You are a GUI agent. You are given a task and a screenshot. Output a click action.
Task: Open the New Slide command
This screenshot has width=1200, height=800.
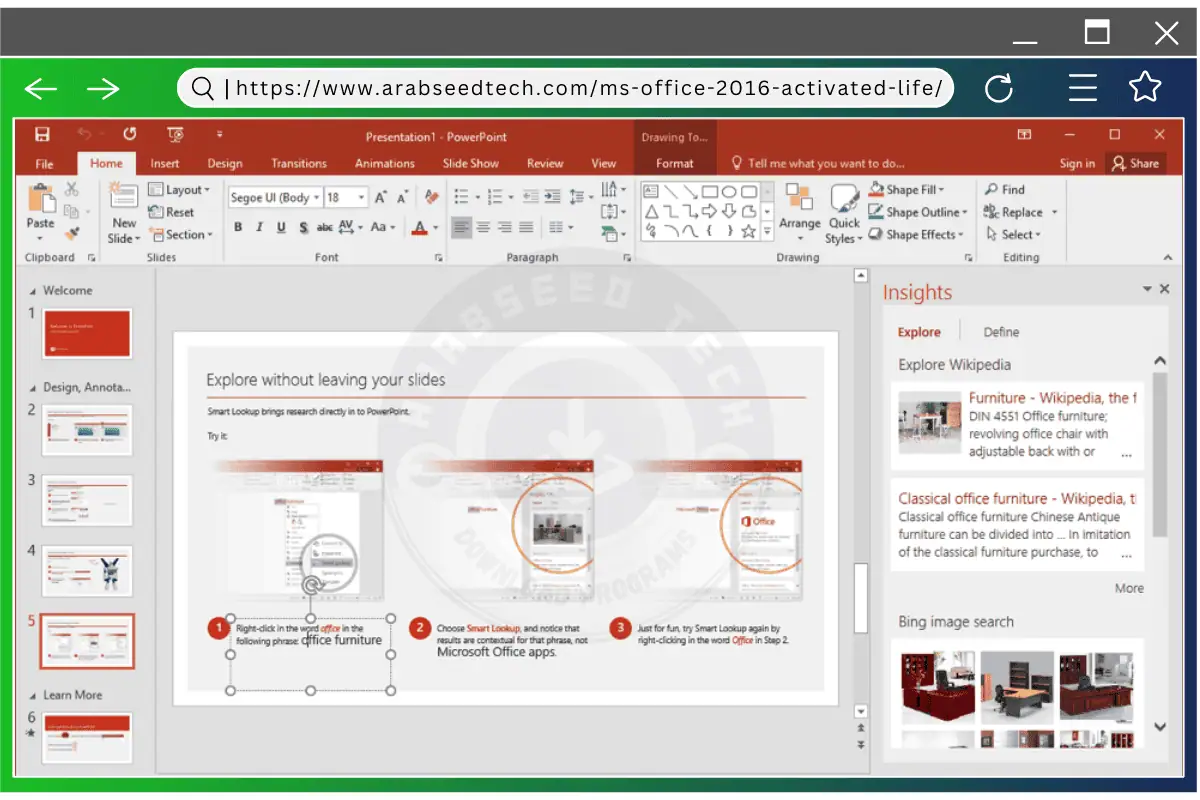(122, 212)
